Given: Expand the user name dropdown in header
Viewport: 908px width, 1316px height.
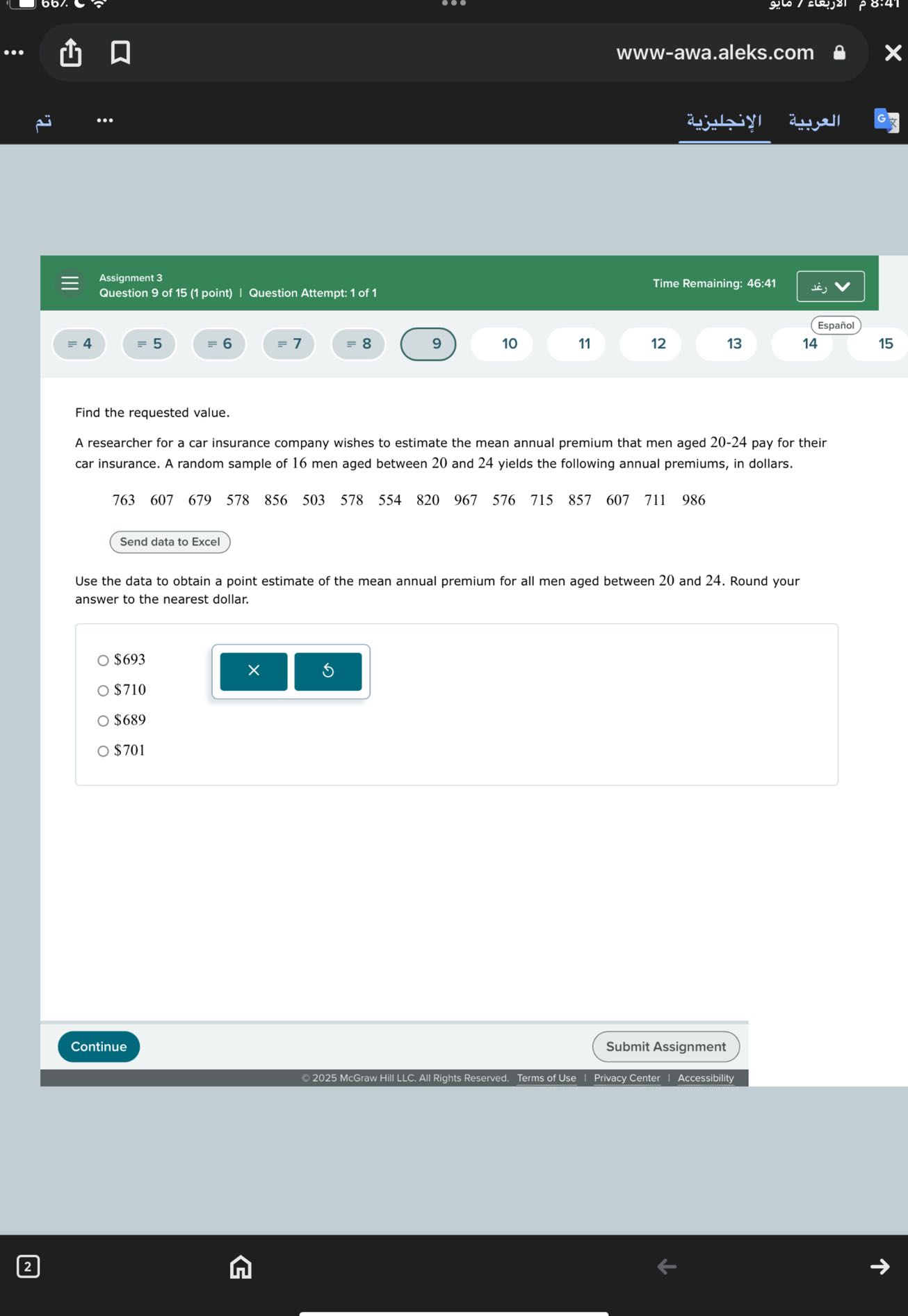Looking at the screenshot, I should (831, 287).
